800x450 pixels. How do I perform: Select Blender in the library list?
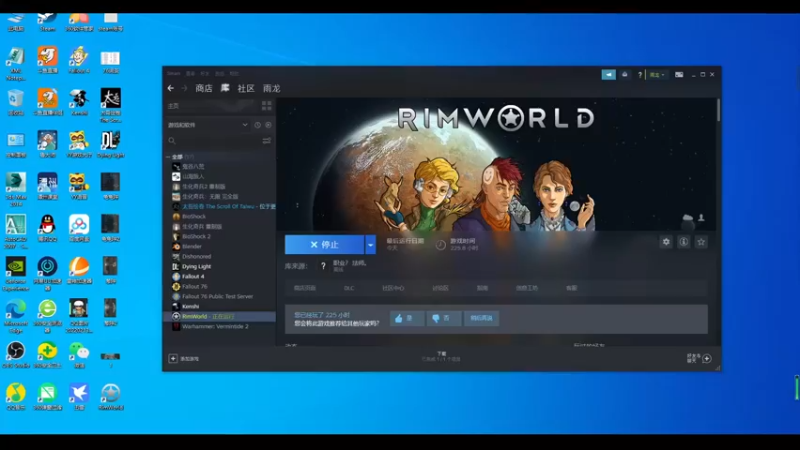pos(192,246)
